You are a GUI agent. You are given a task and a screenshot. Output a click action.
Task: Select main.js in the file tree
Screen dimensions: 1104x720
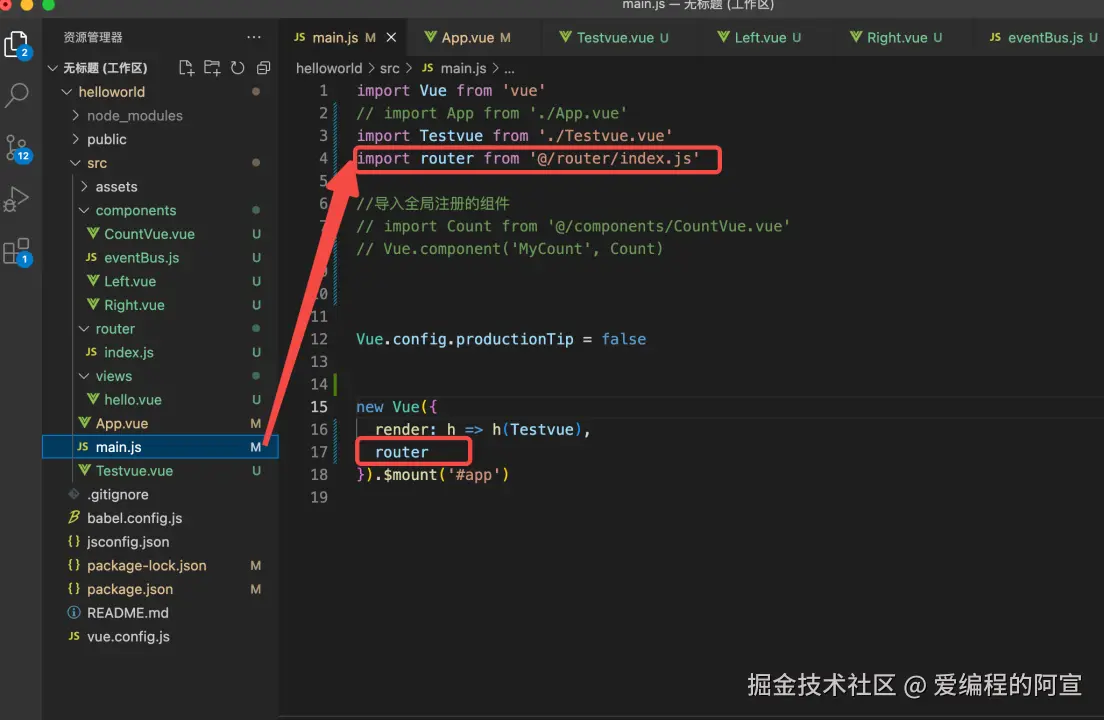tap(161, 447)
